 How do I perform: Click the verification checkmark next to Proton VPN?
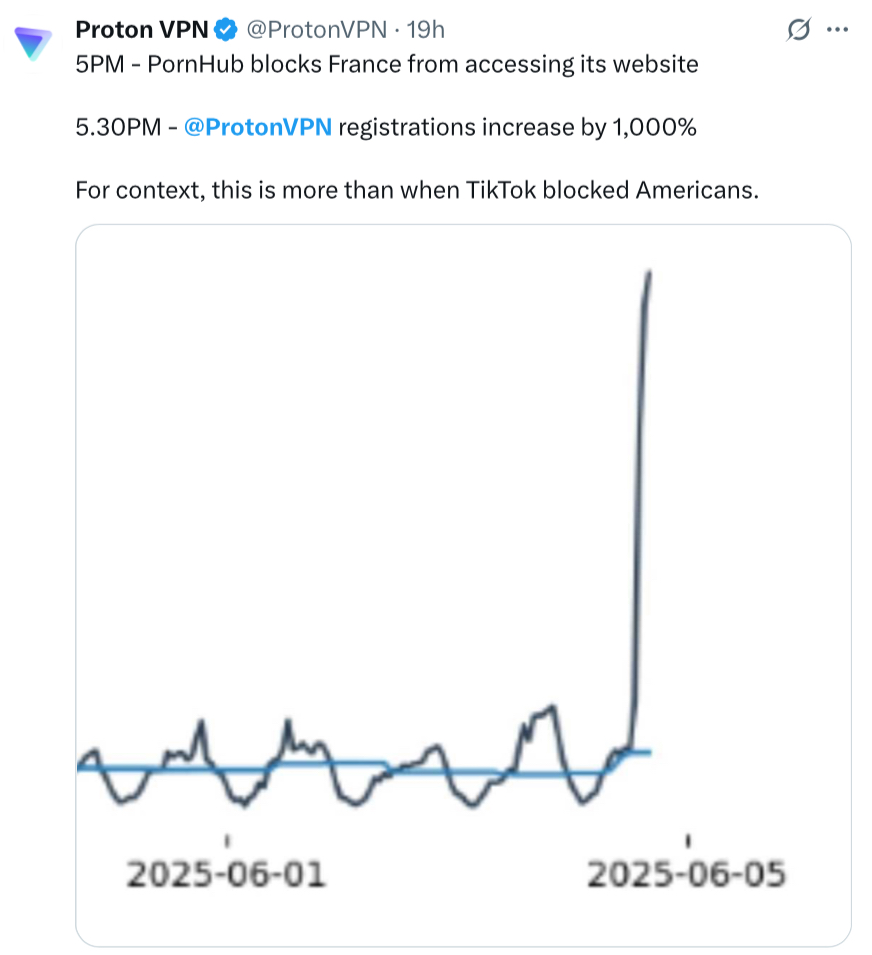tap(224, 30)
